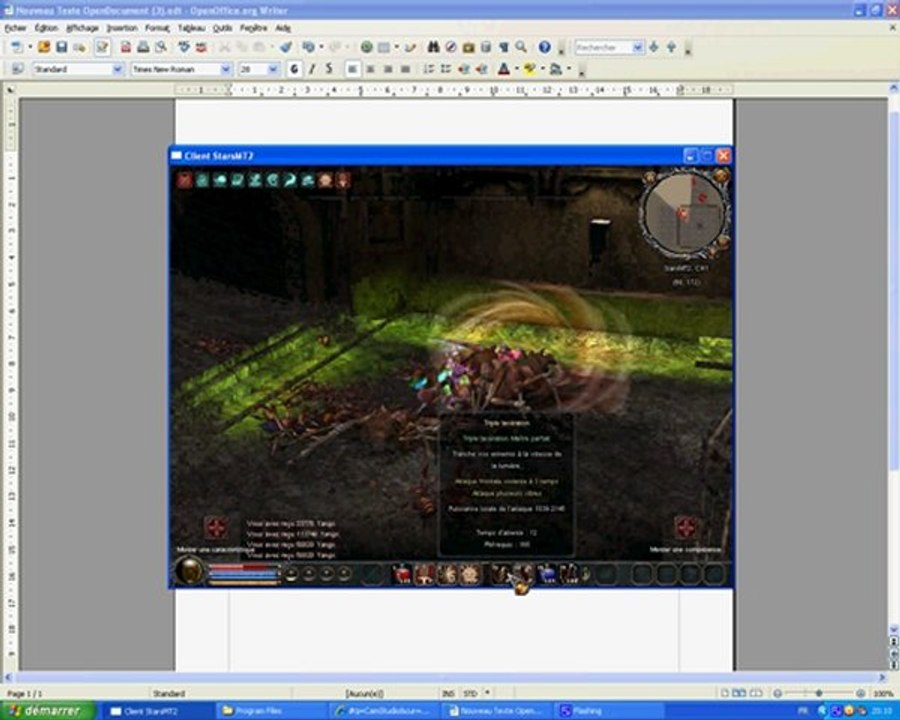Viewport: 900px width, 720px height.
Task: Click the Spellcheck icon
Action: (184, 47)
